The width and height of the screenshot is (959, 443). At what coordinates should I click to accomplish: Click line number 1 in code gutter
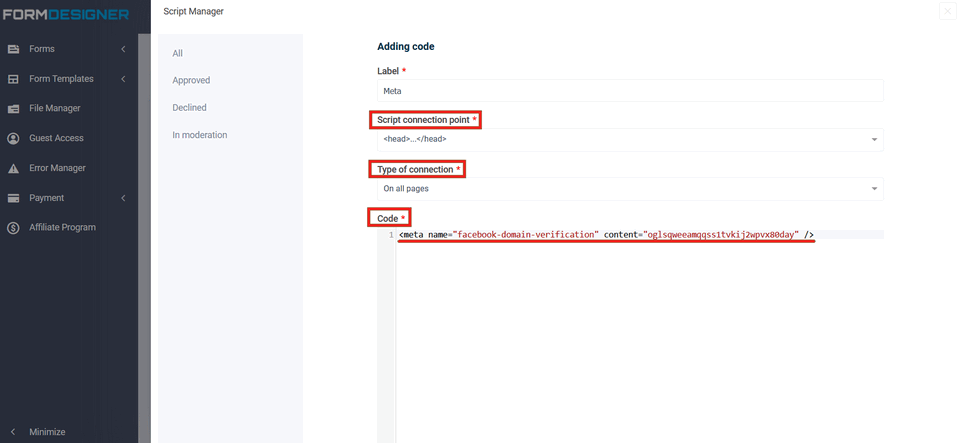click(391, 235)
